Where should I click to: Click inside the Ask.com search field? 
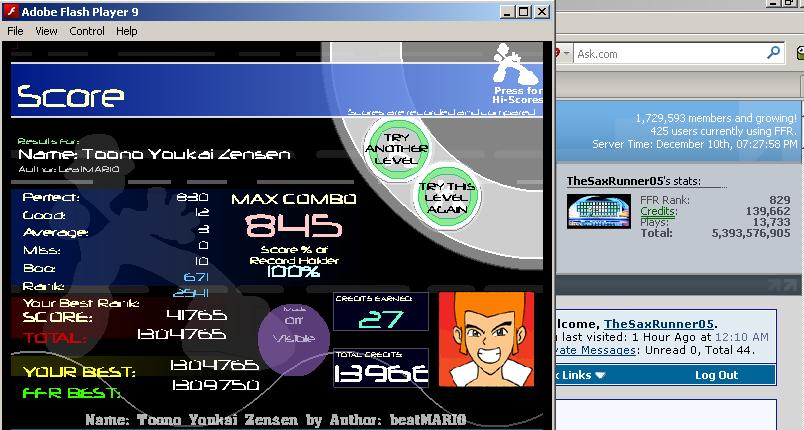point(669,53)
